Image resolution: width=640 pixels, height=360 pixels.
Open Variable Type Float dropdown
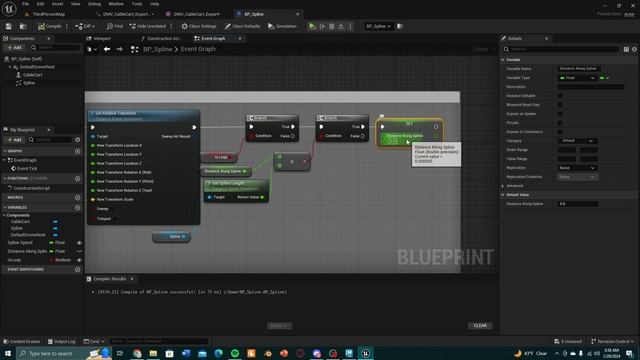click(577, 78)
